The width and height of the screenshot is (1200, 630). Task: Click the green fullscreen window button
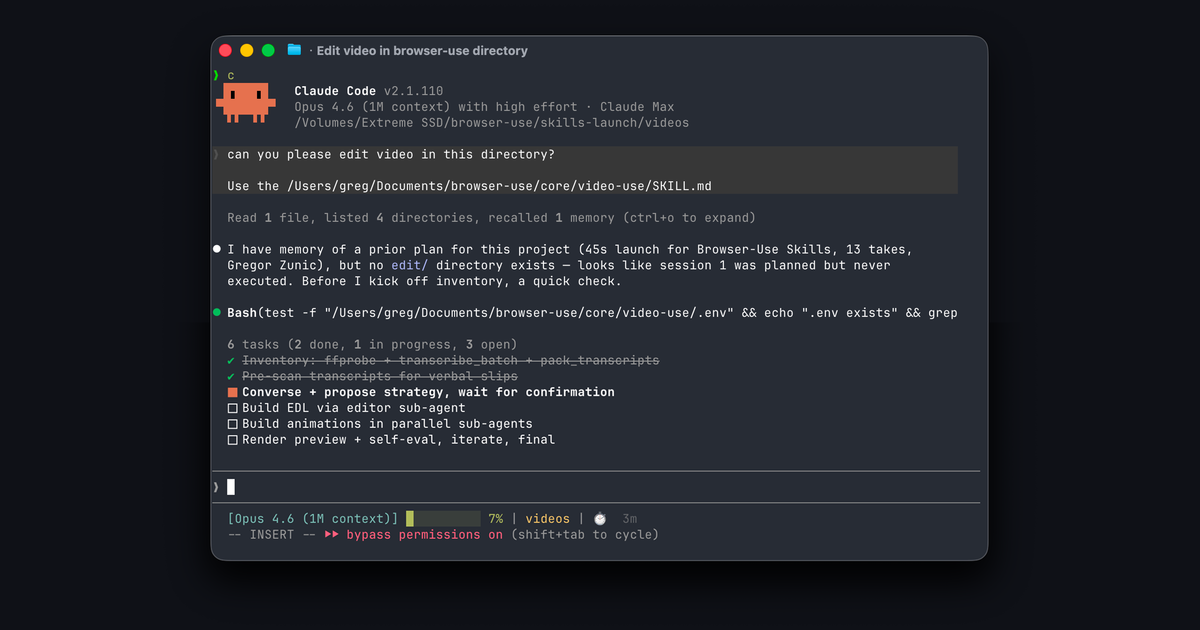(x=268, y=50)
